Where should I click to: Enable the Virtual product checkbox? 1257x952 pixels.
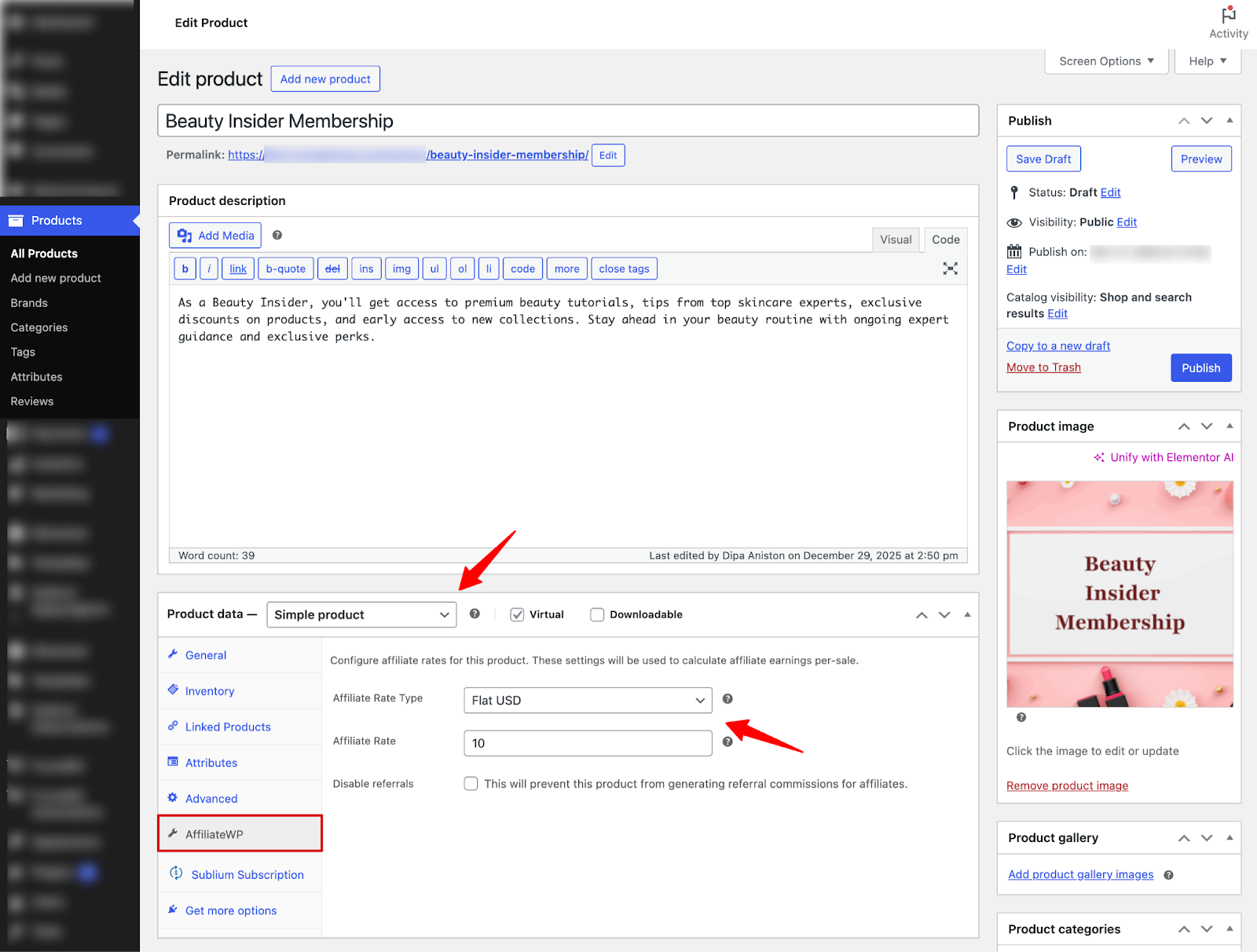(517, 614)
